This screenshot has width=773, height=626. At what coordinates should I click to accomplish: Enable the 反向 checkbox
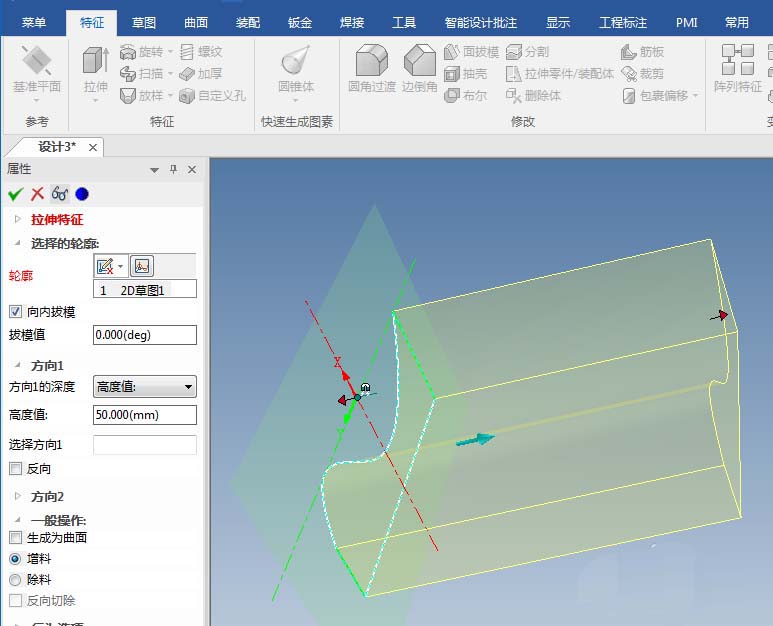(x=15, y=468)
